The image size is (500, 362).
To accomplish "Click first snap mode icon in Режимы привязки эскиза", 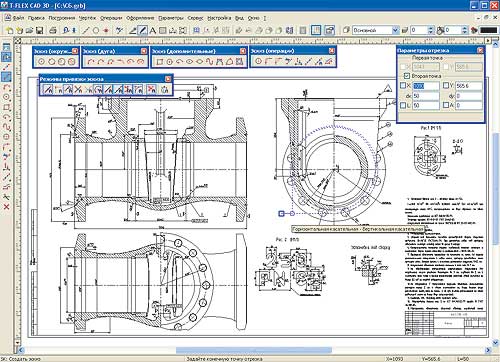I will pos(48,89).
